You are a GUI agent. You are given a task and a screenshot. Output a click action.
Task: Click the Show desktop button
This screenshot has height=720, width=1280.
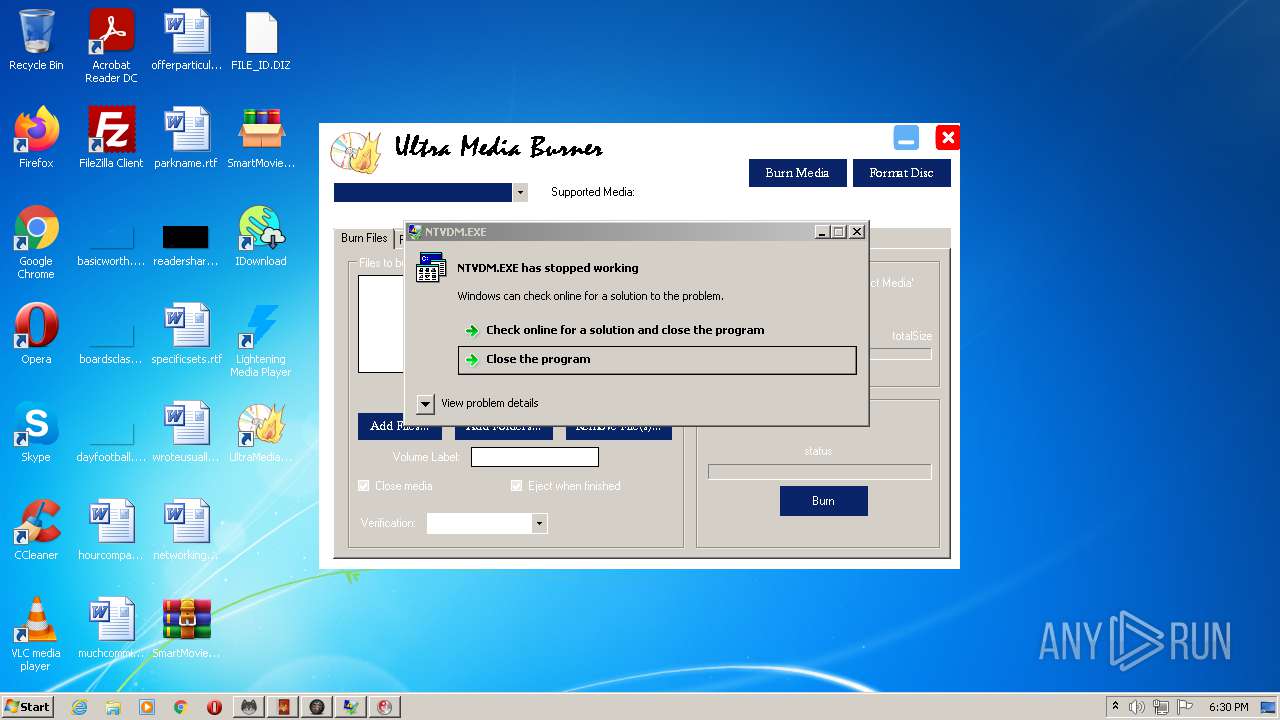pyautogui.click(x=1270, y=707)
